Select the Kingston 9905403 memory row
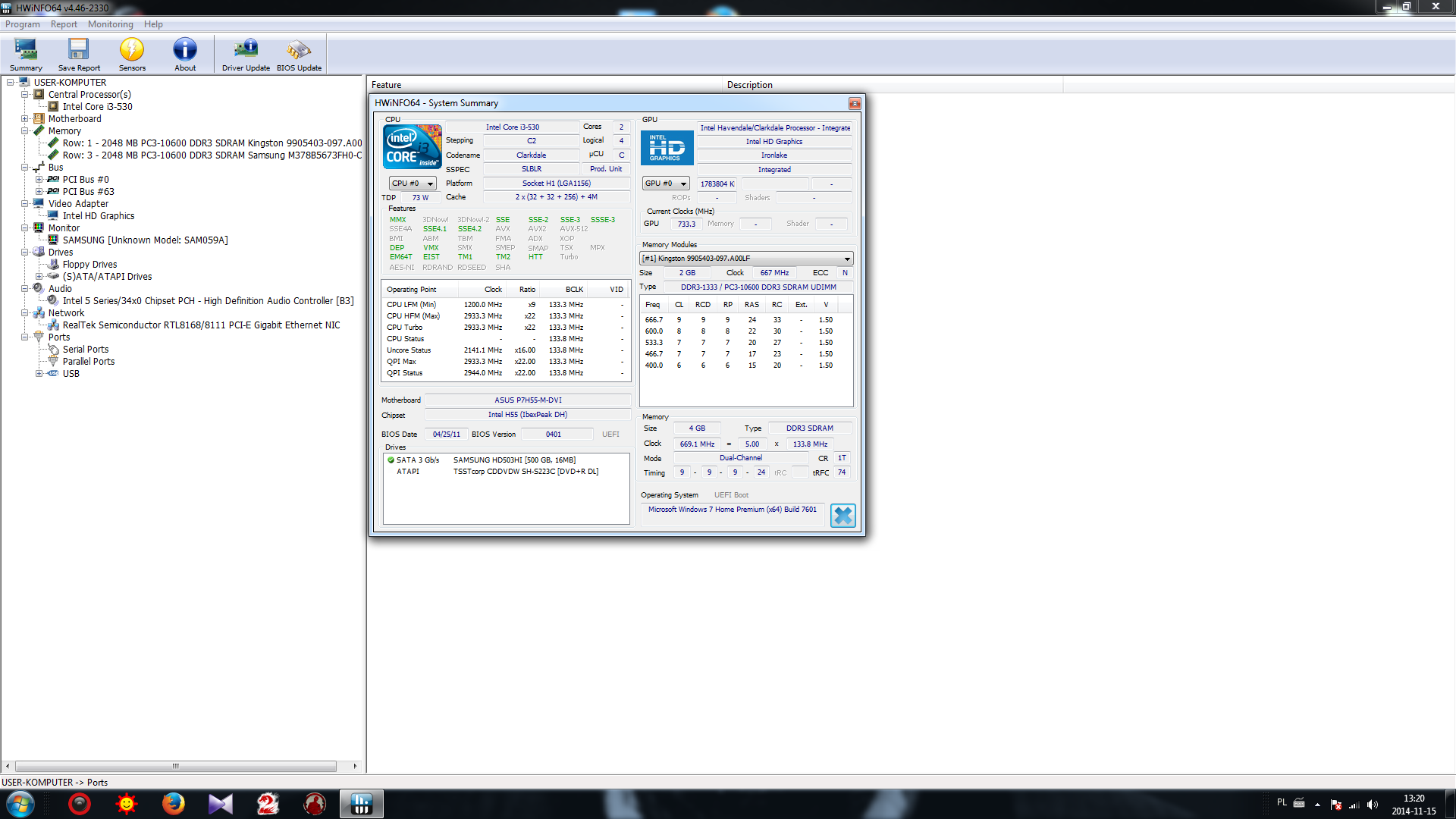Image resolution: width=1456 pixels, height=819 pixels. point(212,143)
